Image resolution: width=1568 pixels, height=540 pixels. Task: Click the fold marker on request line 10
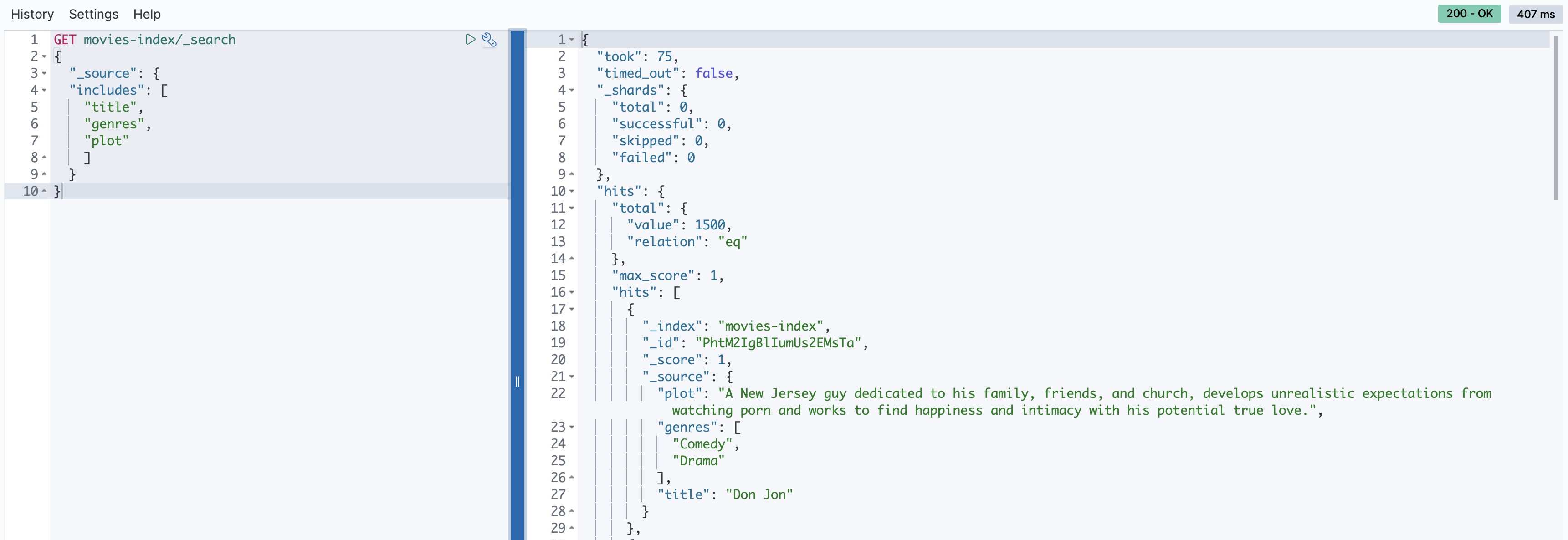45,192
